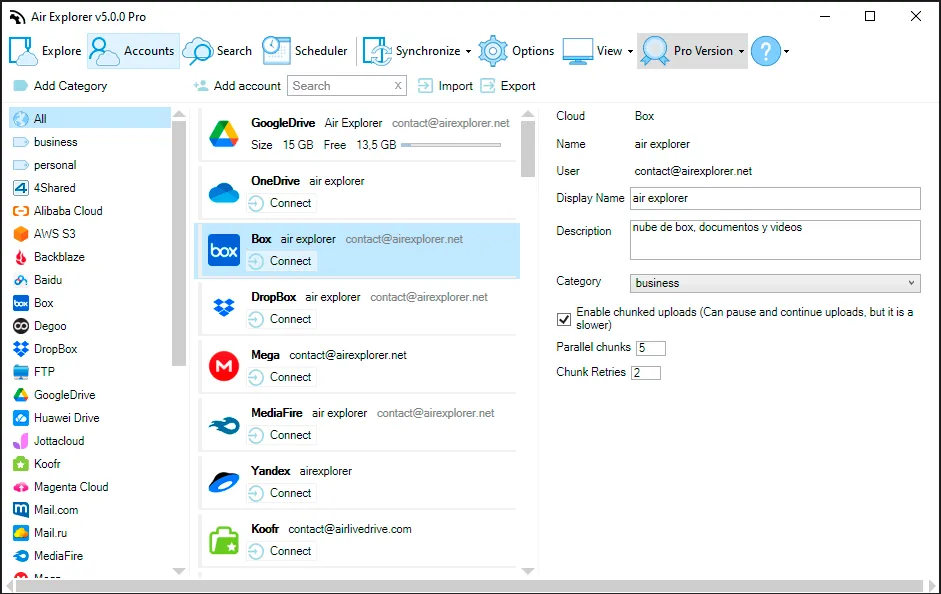Select Mail.ru in the sidebar
The image size is (941, 594).
click(x=90, y=533)
